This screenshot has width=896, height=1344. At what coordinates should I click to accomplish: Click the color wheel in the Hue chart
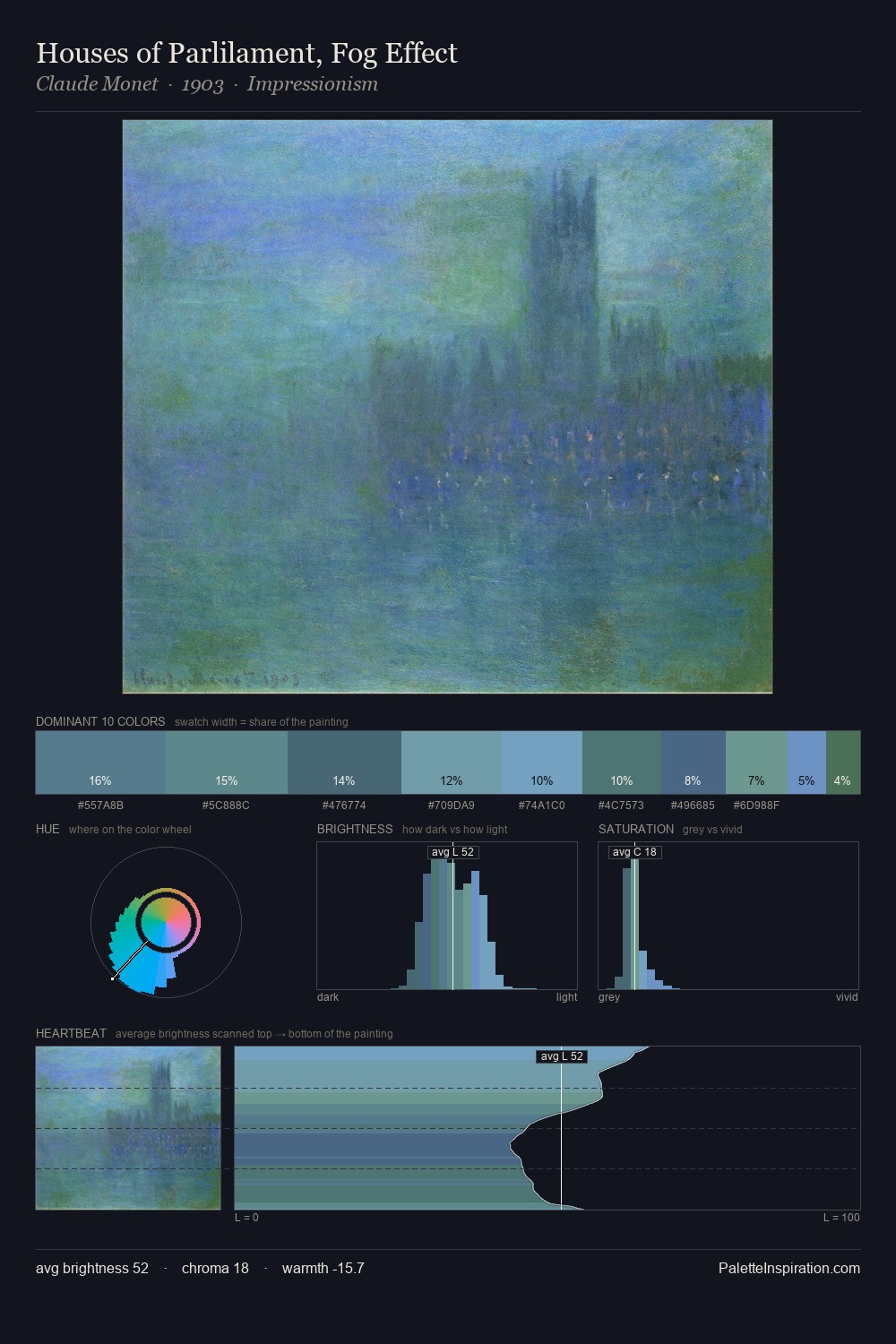(x=166, y=923)
